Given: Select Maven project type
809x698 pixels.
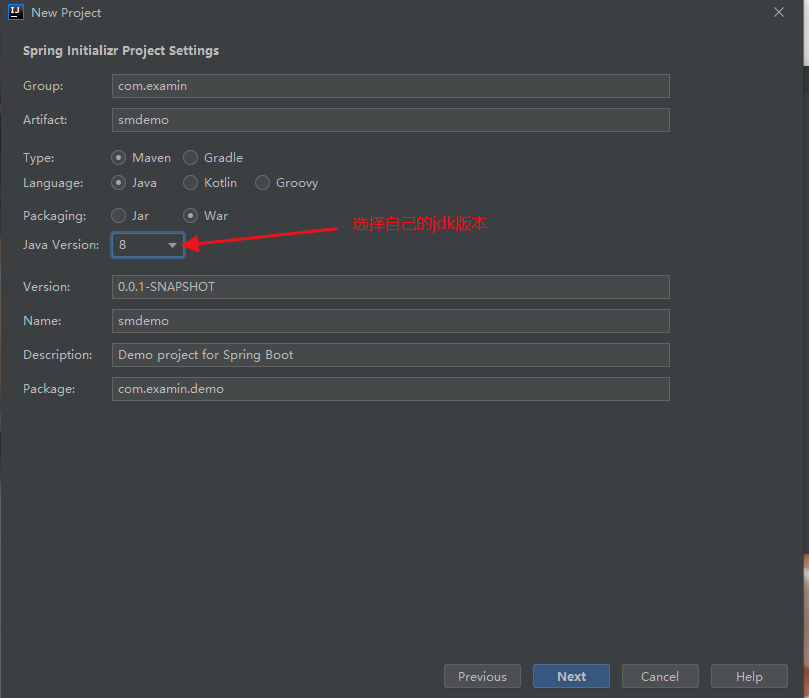Looking at the screenshot, I should click(x=119, y=158).
